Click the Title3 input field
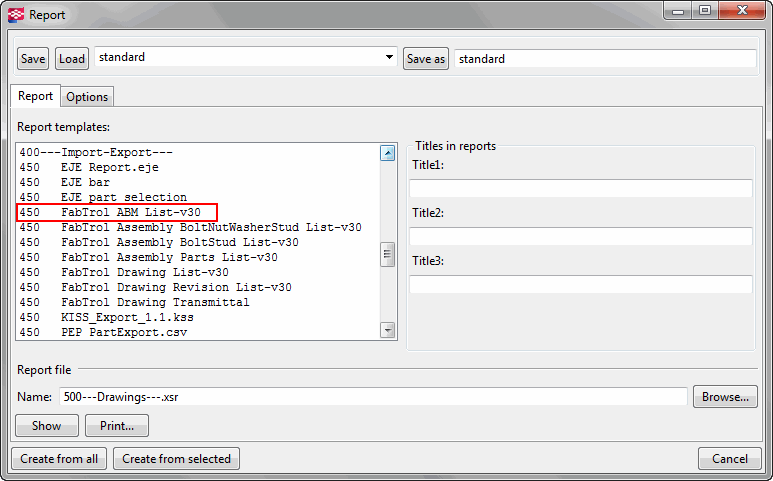Viewport: 773px width, 481px height. pyautogui.click(x=581, y=284)
